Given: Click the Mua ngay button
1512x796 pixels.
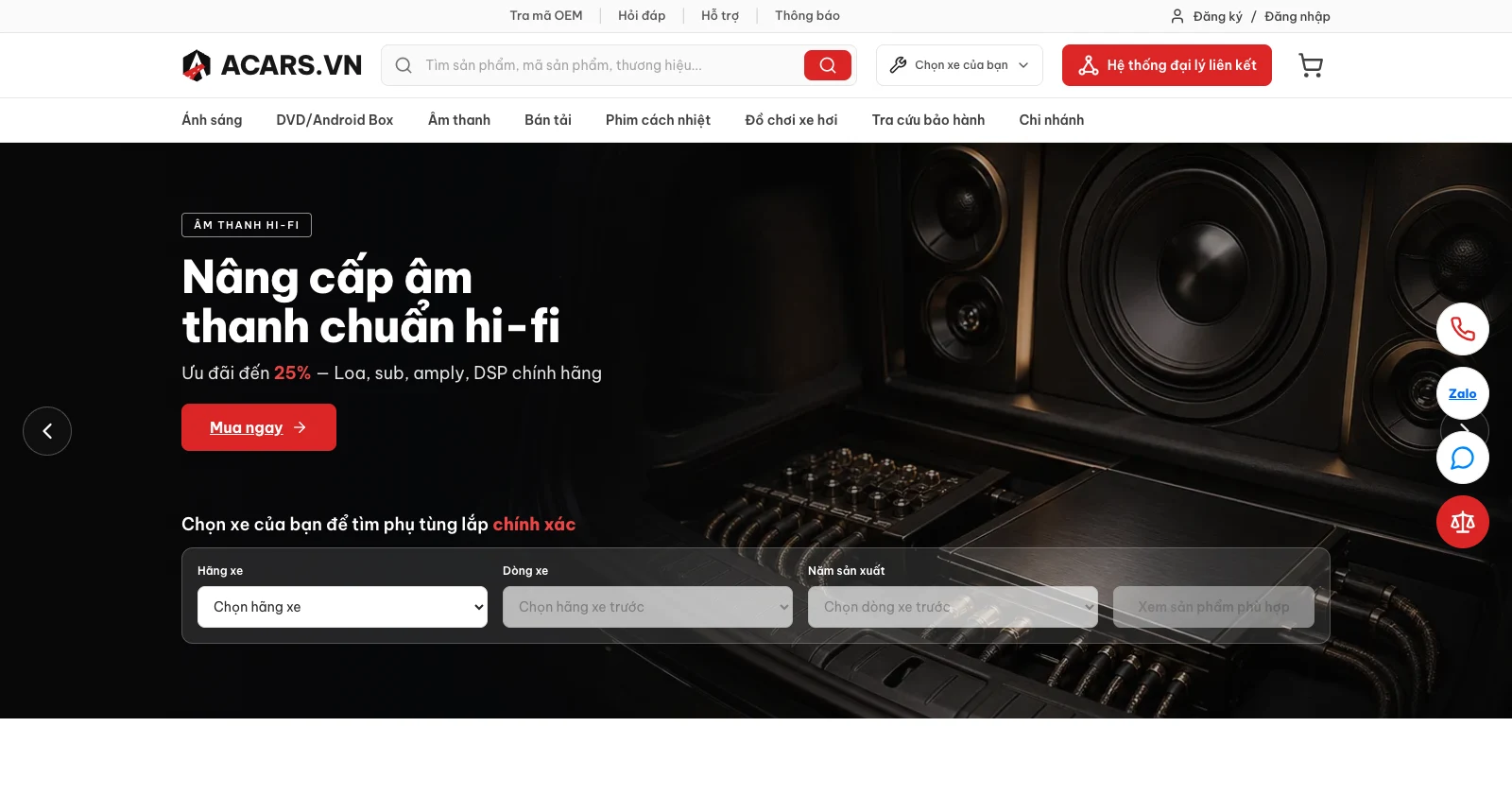Looking at the screenshot, I should point(259,427).
